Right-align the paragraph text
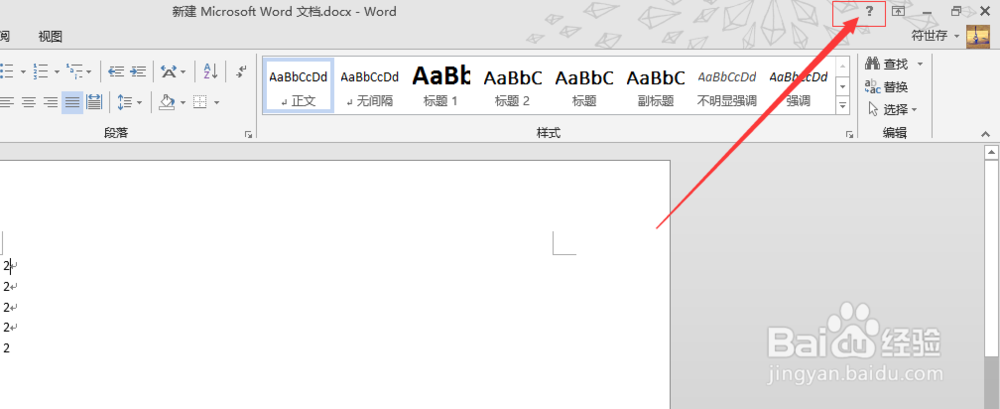 (x=50, y=102)
